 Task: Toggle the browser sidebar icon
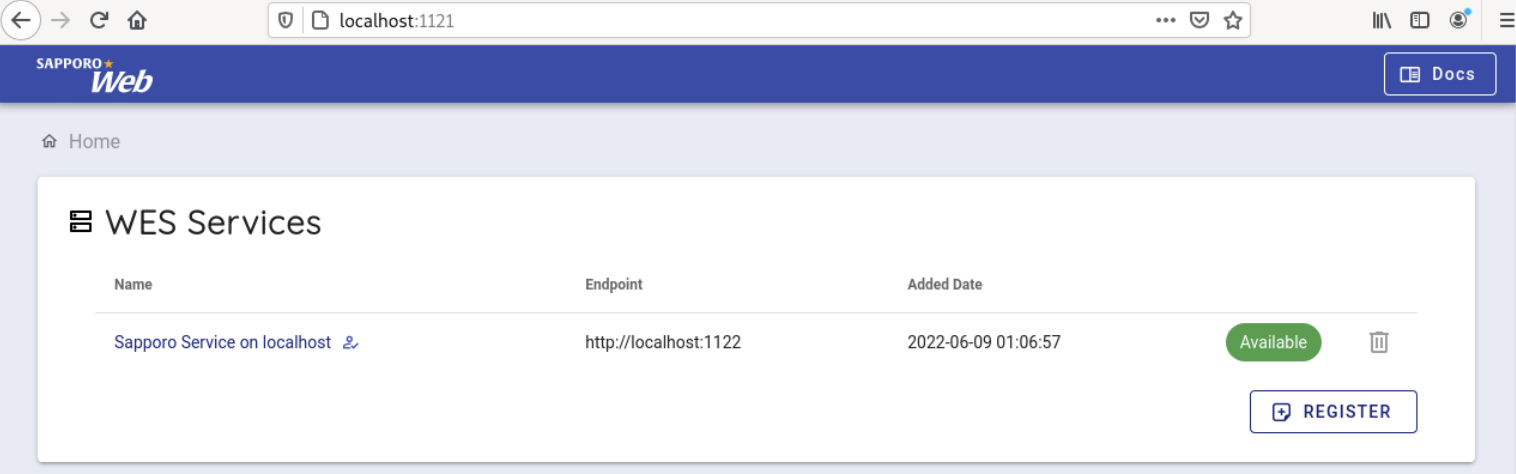[1420, 20]
